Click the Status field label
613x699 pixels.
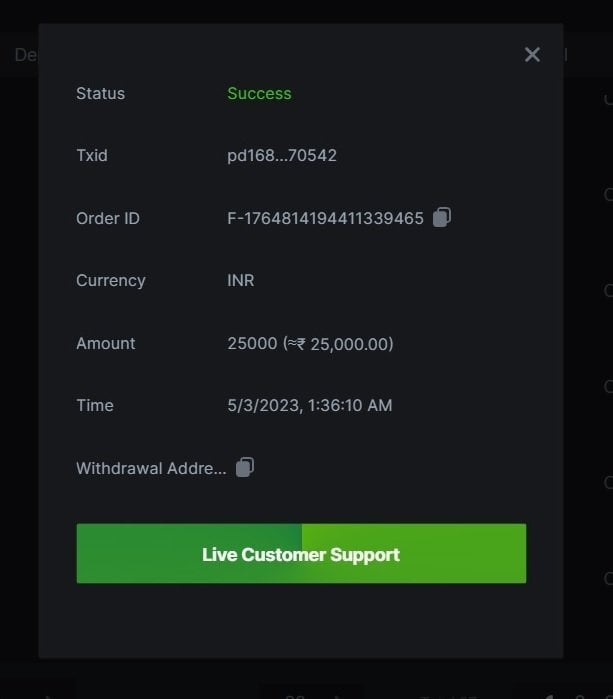click(x=100, y=93)
